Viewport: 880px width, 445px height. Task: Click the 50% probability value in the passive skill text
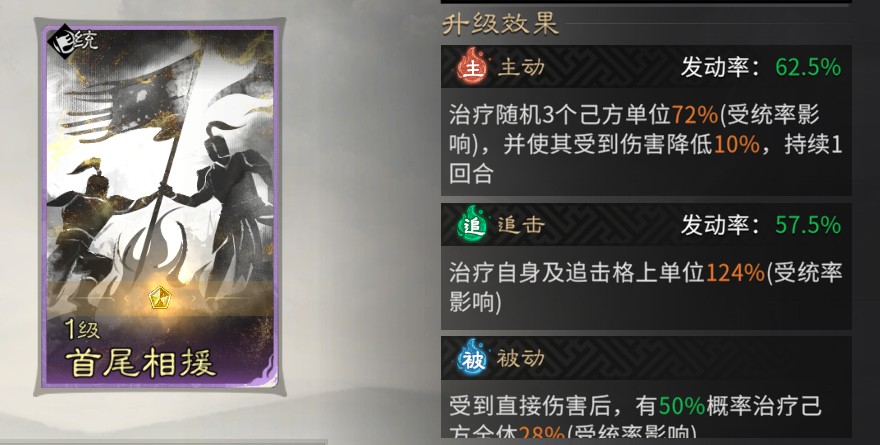pos(682,406)
